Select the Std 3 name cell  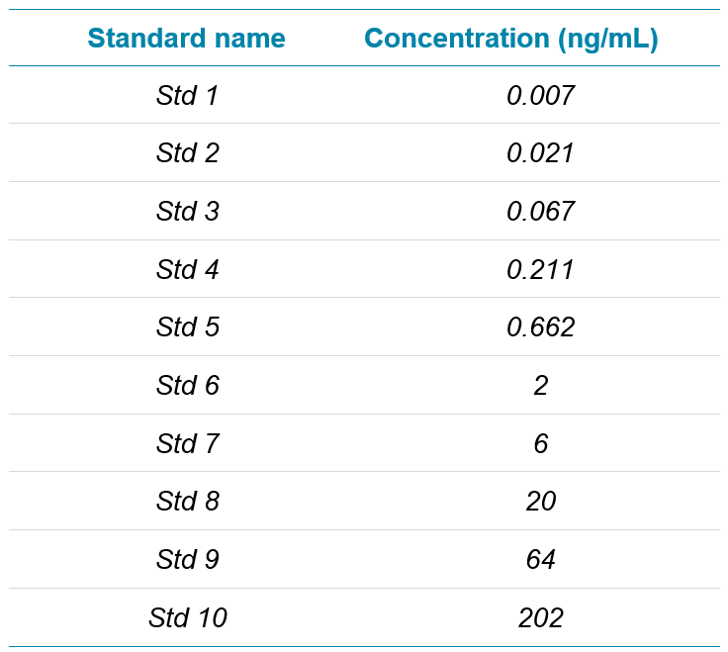tap(187, 211)
